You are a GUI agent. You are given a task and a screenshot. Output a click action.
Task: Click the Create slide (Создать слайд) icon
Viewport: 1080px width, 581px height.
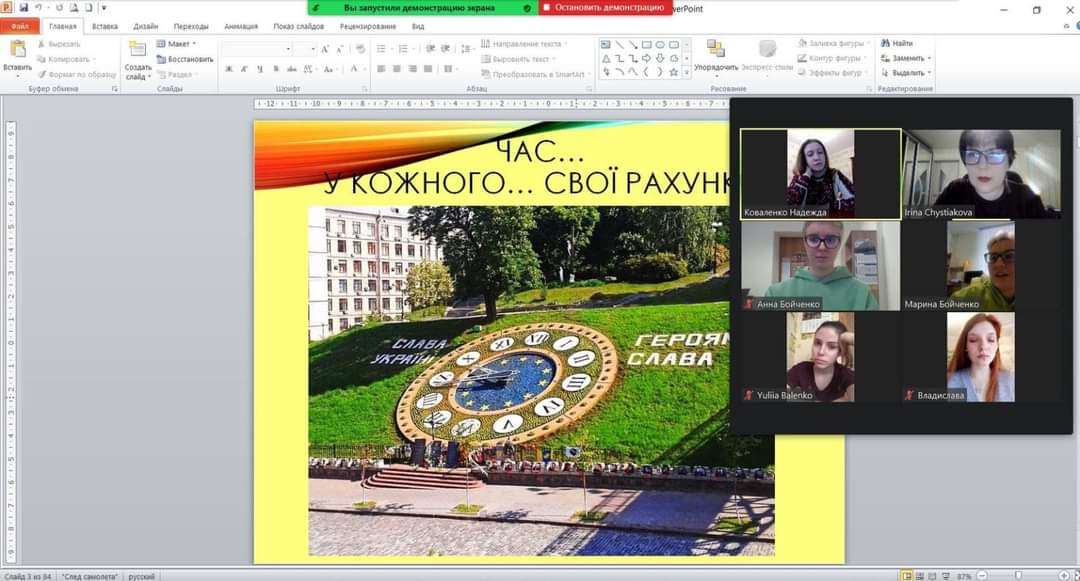pyautogui.click(x=138, y=50)
